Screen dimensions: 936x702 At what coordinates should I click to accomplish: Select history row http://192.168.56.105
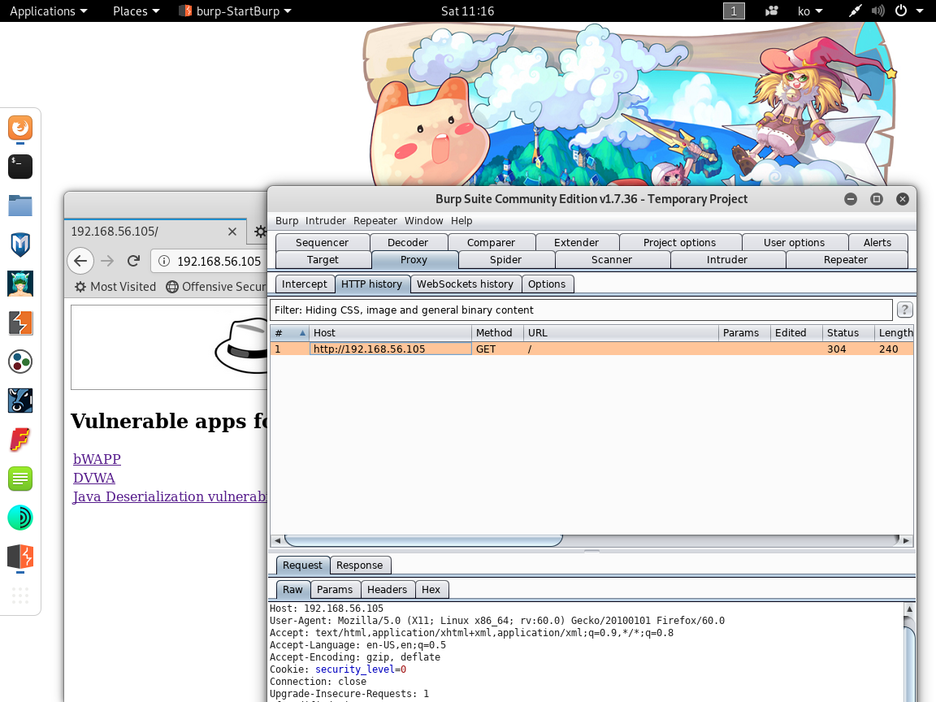click(x=591, y=349)
